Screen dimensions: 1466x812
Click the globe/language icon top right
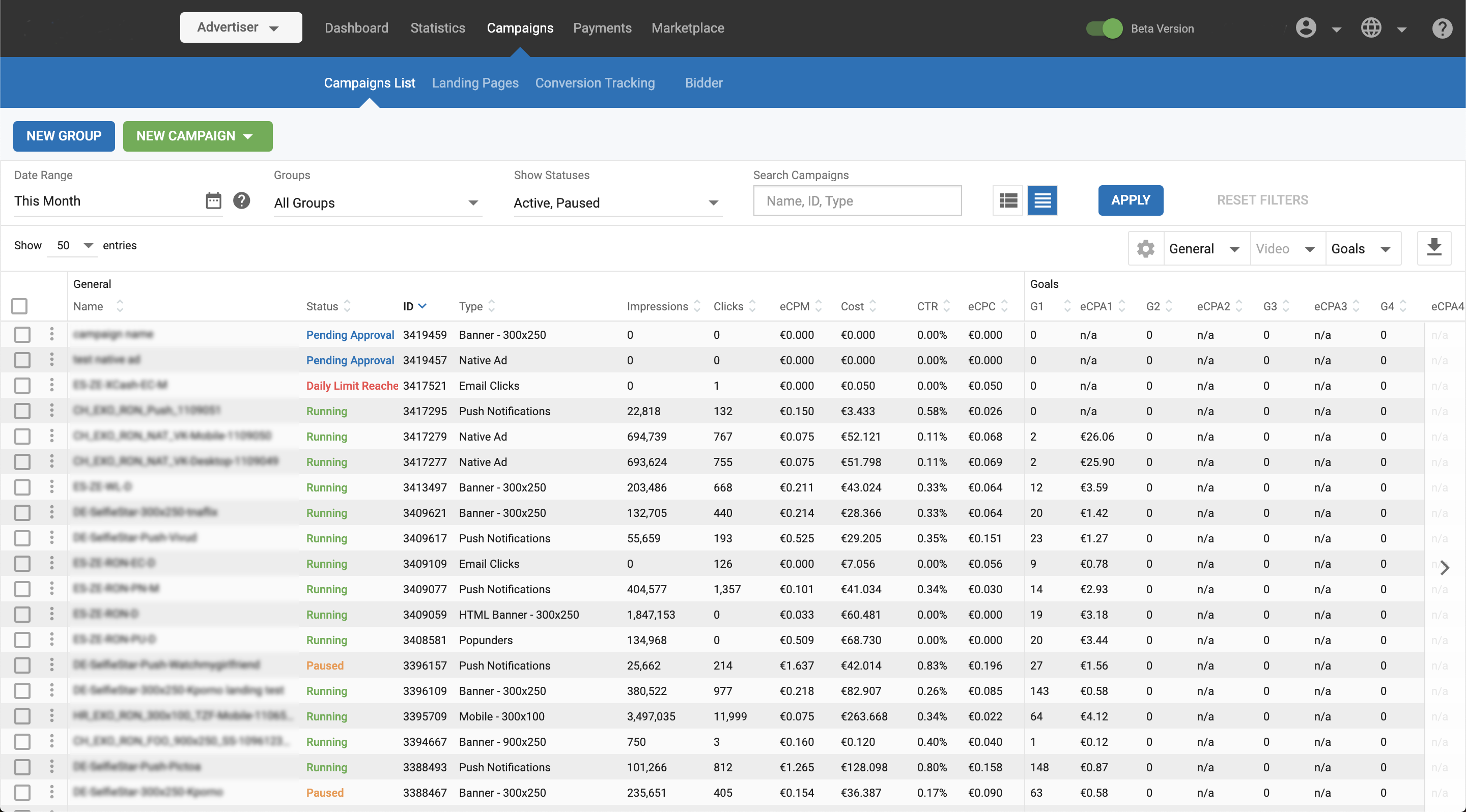click(x=1372, y=27)
